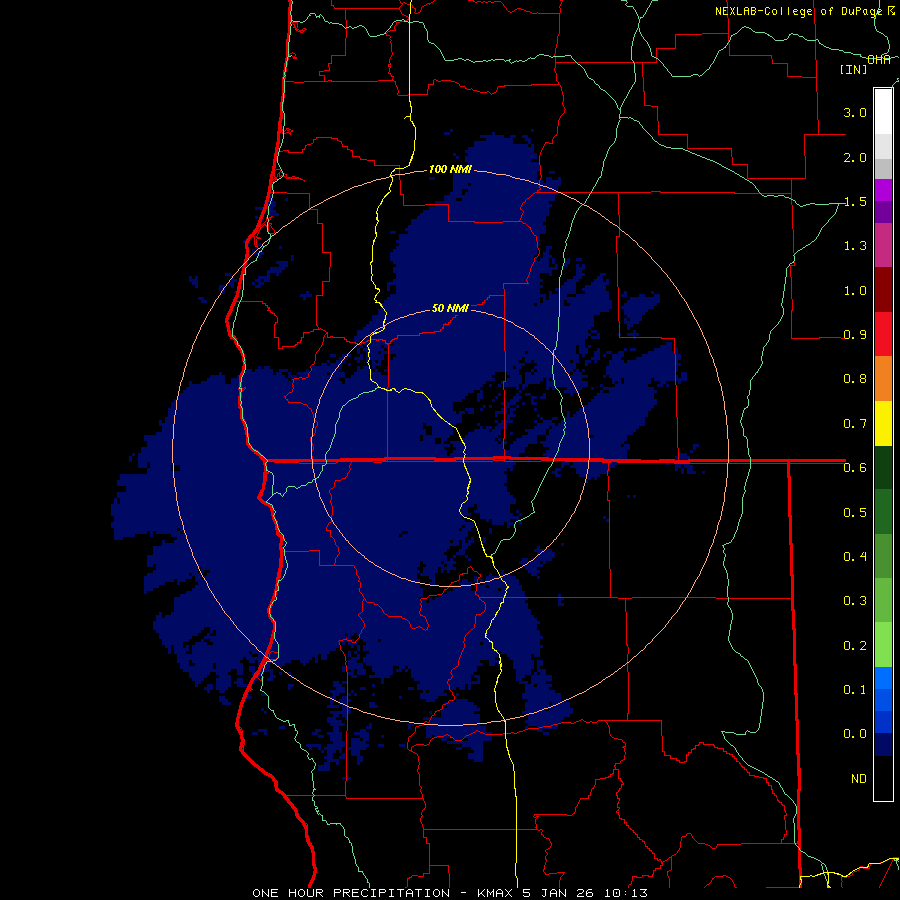Select the white swatch beside 3.0
The width and height of the screenshot is (900, 900).
(x=883, y=112)
